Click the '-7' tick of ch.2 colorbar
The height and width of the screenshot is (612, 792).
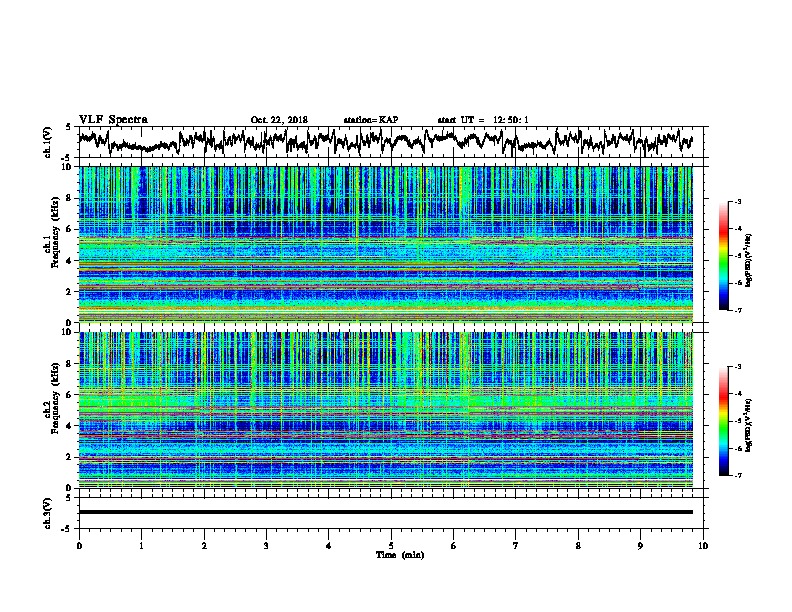[x=737, y=475]
